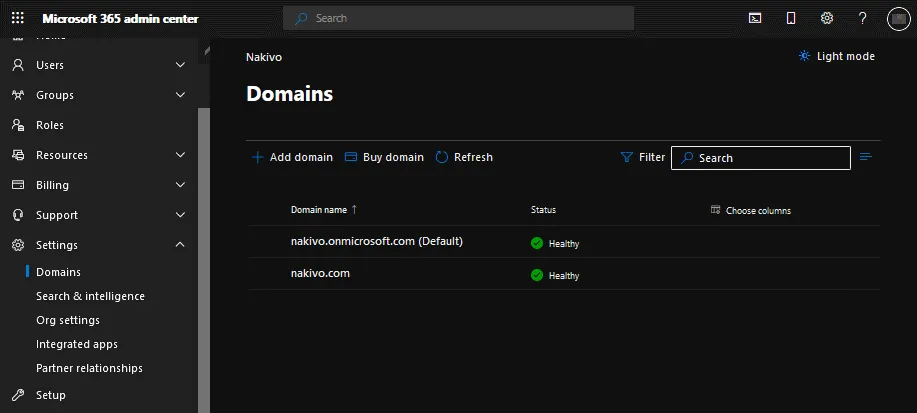Sort by Domain name column header

(319, 210)
